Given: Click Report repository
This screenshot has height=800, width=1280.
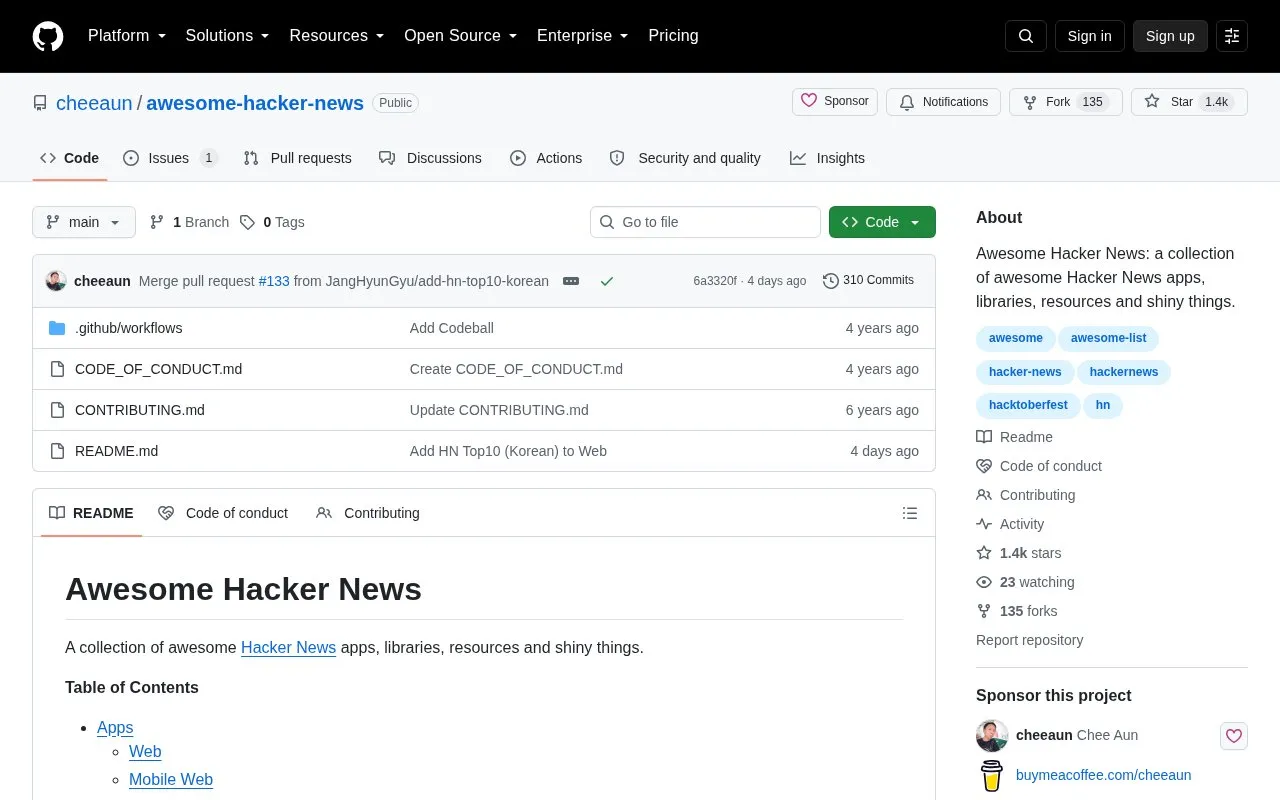Looking at the screenshot, I should (x=1029, y=640).
